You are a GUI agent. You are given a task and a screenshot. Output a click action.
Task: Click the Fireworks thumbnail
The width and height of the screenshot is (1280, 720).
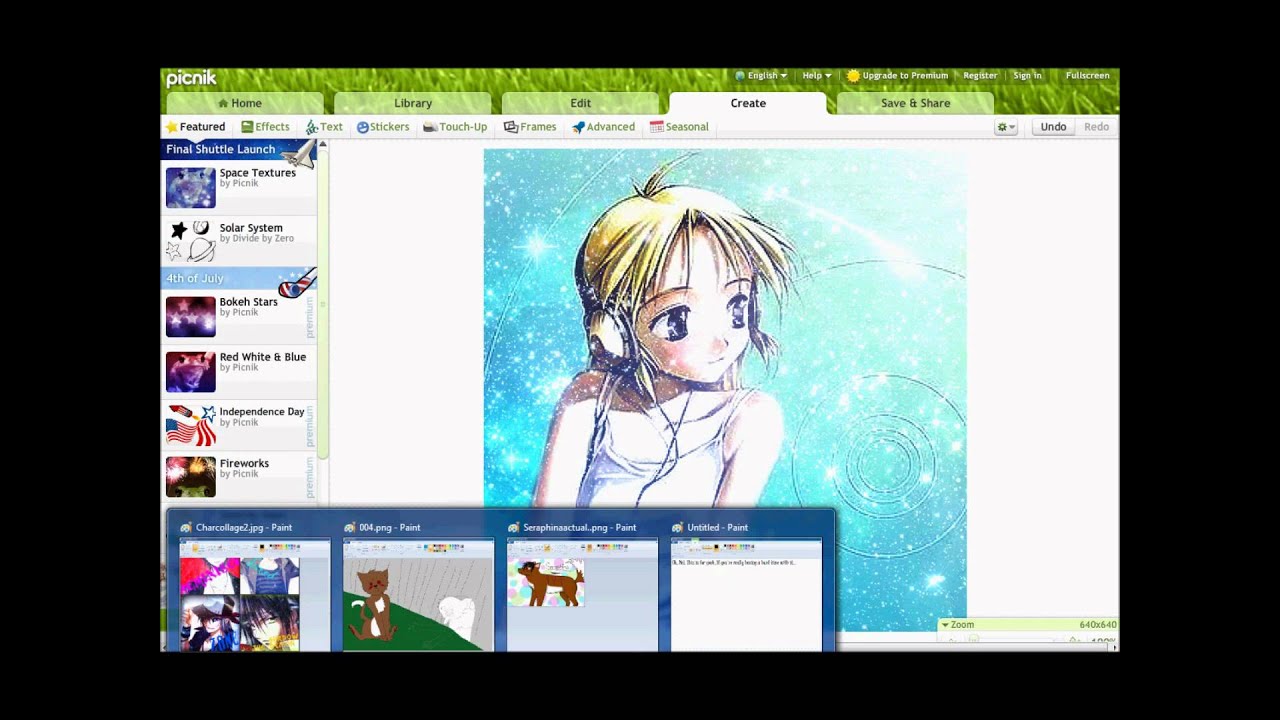click(190, 477)
